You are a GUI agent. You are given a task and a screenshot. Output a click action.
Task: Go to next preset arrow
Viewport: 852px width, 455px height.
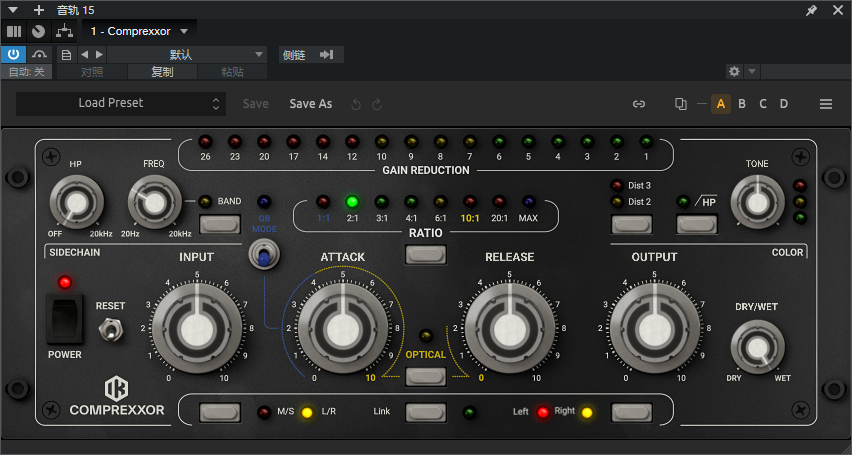[99, 54]
